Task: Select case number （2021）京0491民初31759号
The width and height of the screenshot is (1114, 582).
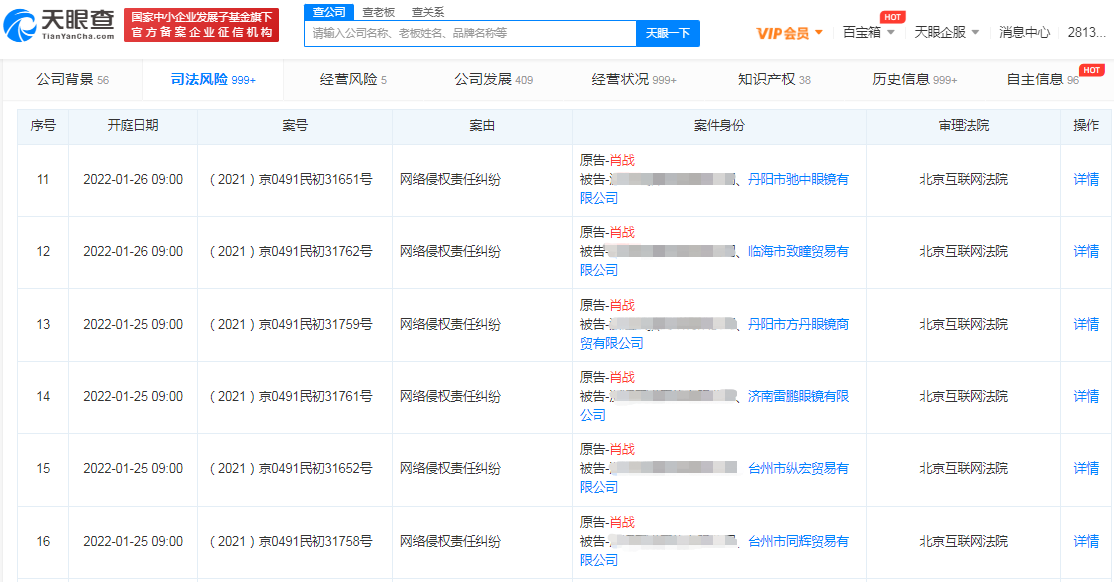Action: 291,325
